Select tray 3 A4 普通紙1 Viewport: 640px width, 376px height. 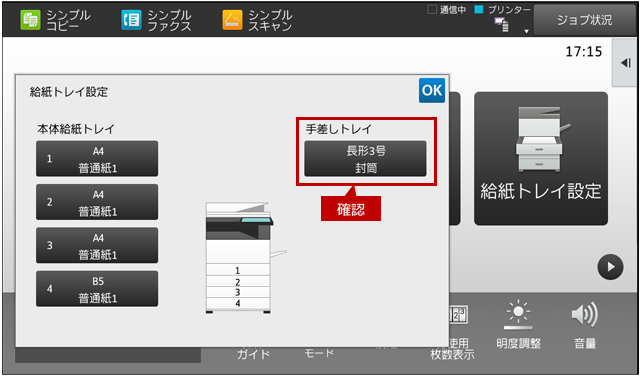coord(97,245)
